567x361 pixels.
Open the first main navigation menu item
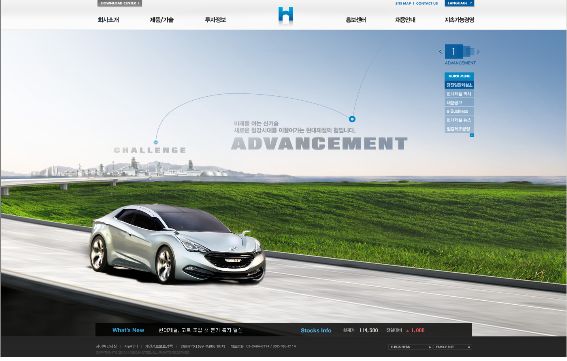pos(108,20)
